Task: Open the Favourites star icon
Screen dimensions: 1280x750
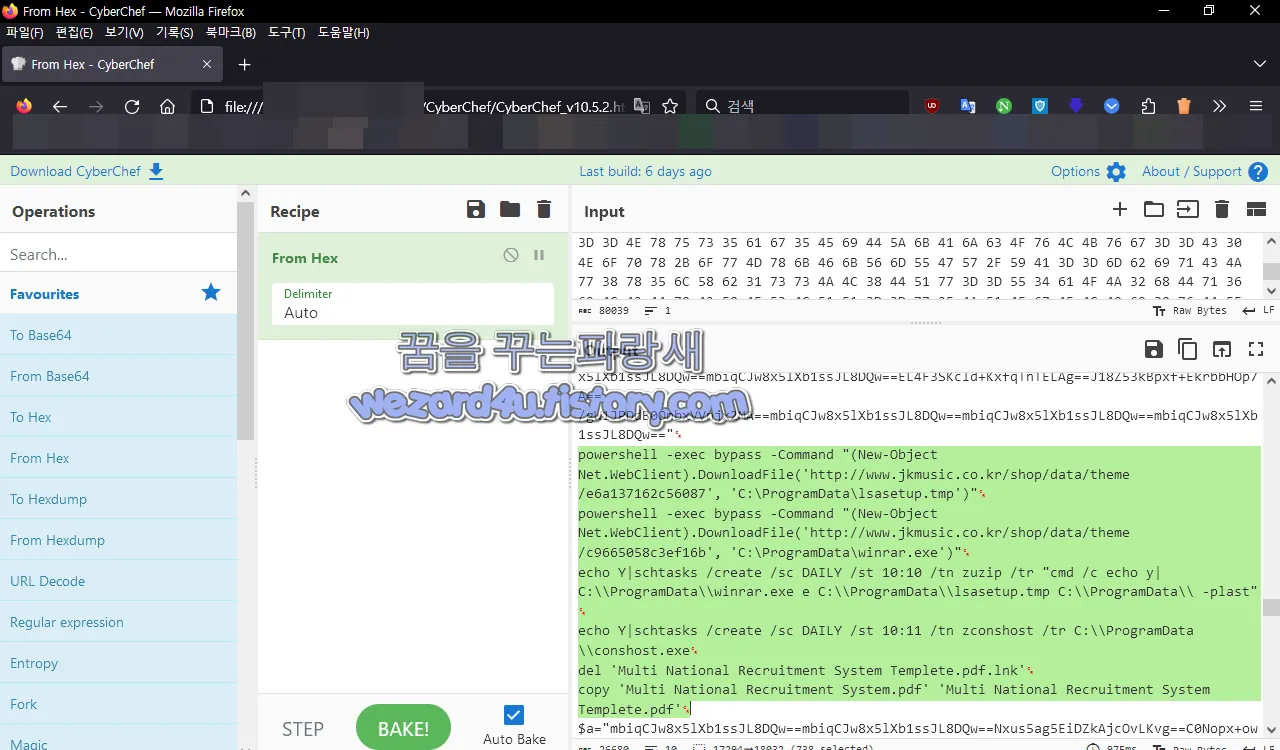Action: [x=211, y=292]
